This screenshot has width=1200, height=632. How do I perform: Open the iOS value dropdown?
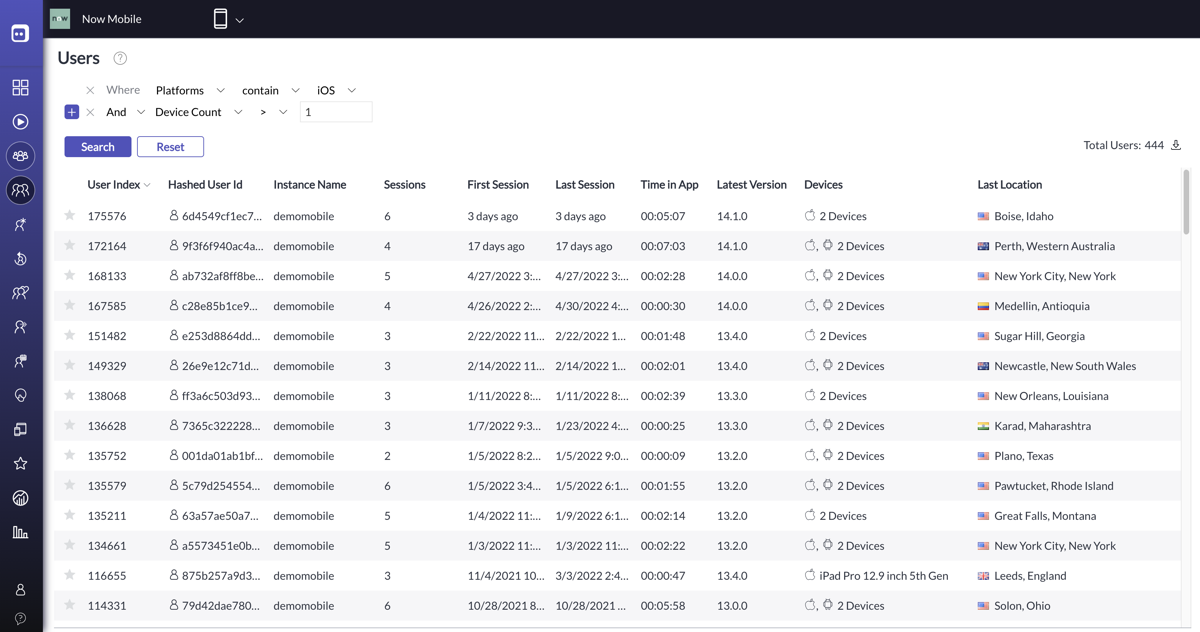336,90
